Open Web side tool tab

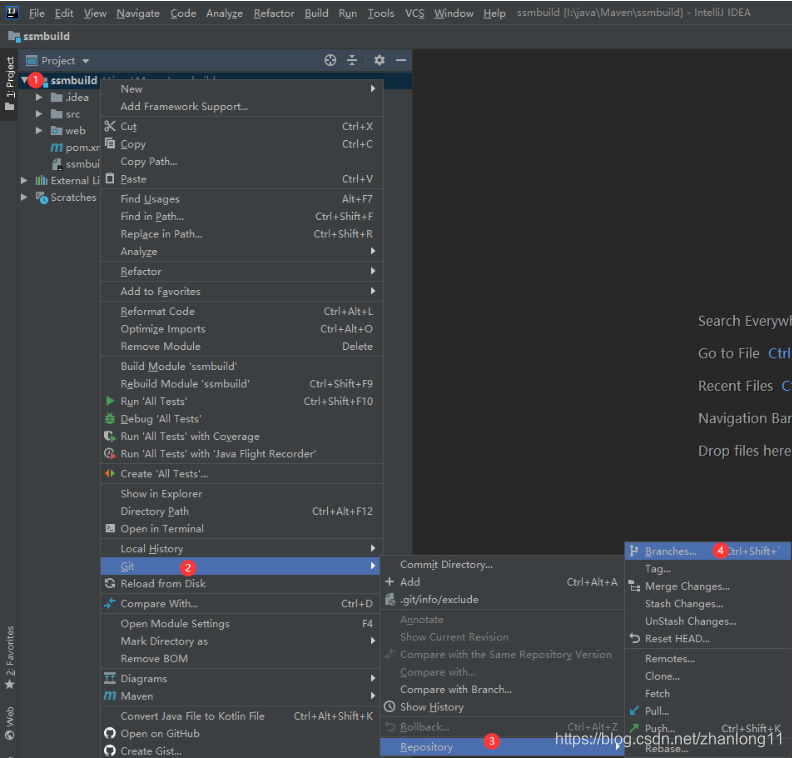tap(10, 723)
